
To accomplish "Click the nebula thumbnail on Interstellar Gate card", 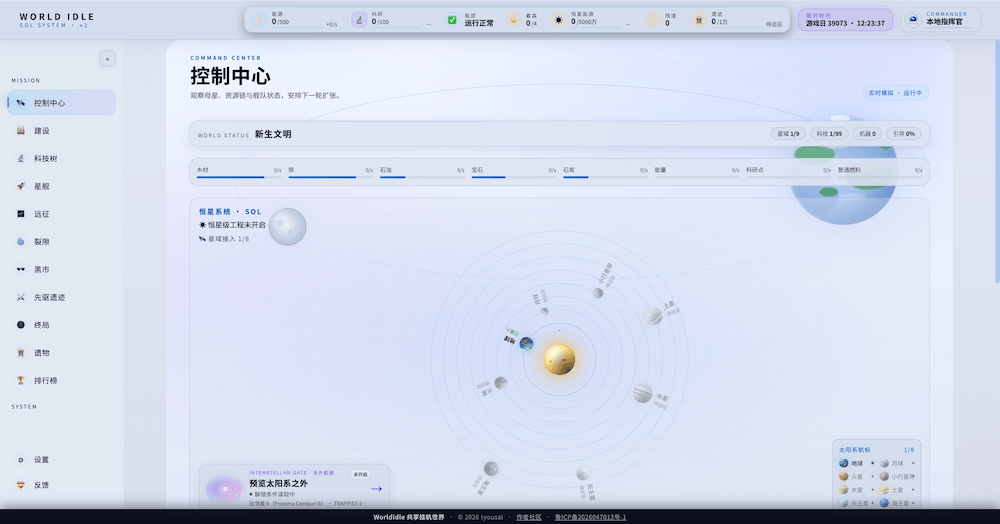I will (224, 489).
